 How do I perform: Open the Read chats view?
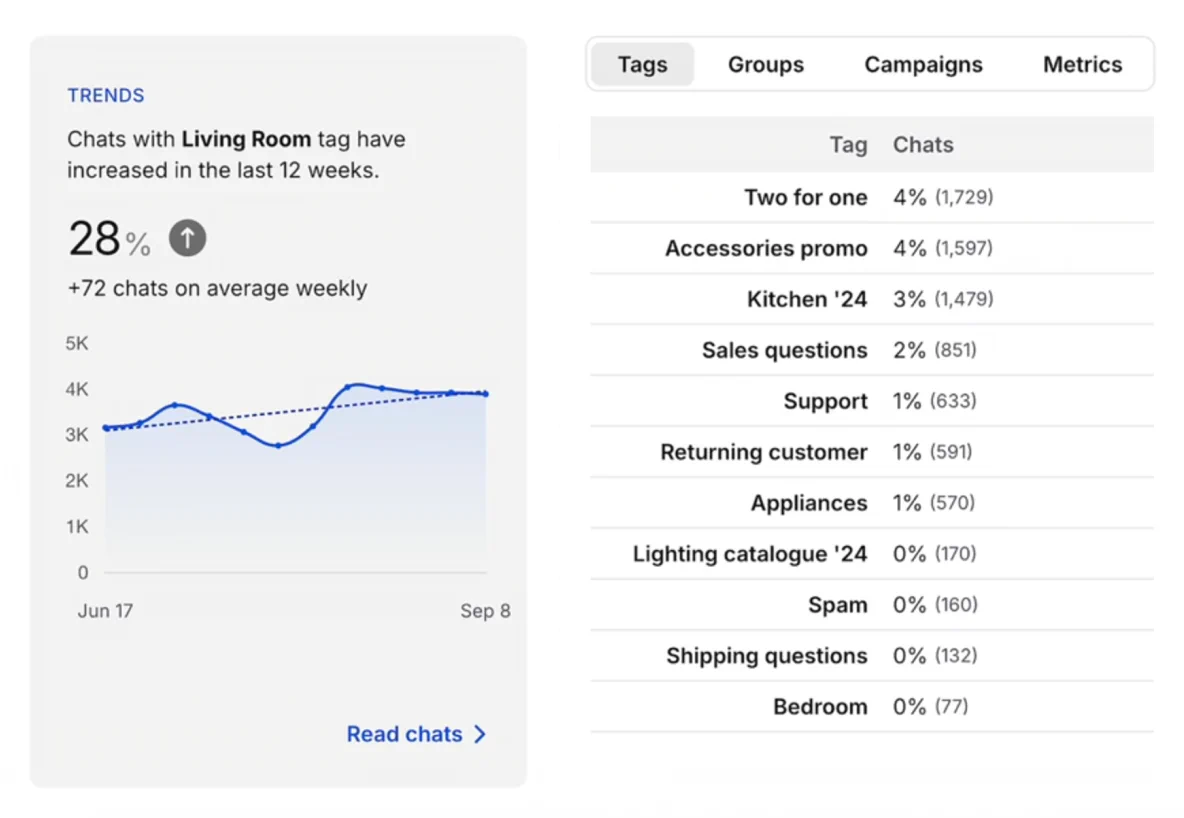click(x=404, y=734)
